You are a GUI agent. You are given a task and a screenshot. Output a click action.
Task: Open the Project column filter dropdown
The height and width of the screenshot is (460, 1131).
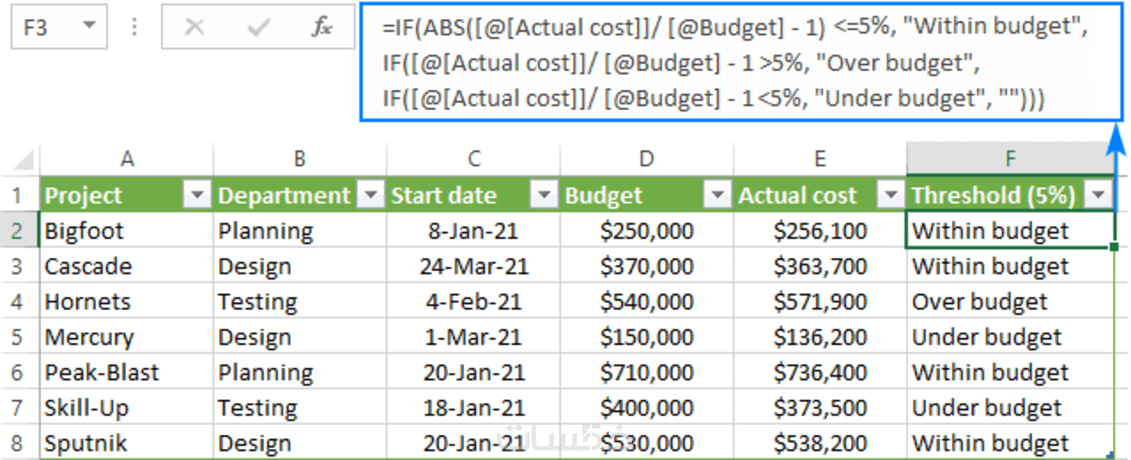(196, 195)
